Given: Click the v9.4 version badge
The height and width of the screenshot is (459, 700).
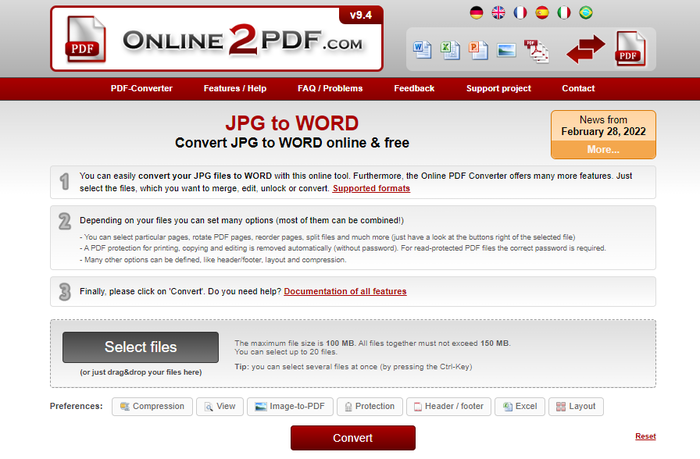Looking at the screenshot, I should point(361,15).
